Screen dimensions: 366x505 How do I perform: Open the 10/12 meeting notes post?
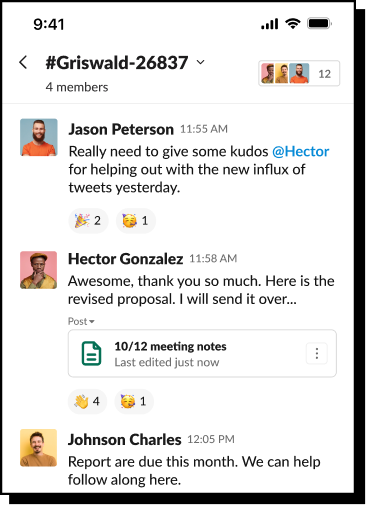pyautogui.click(x=202, y=353)
